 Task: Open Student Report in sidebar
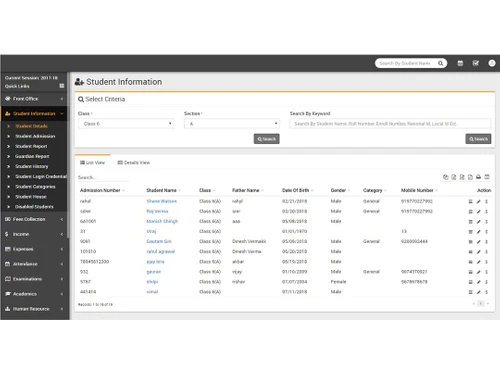31,146
